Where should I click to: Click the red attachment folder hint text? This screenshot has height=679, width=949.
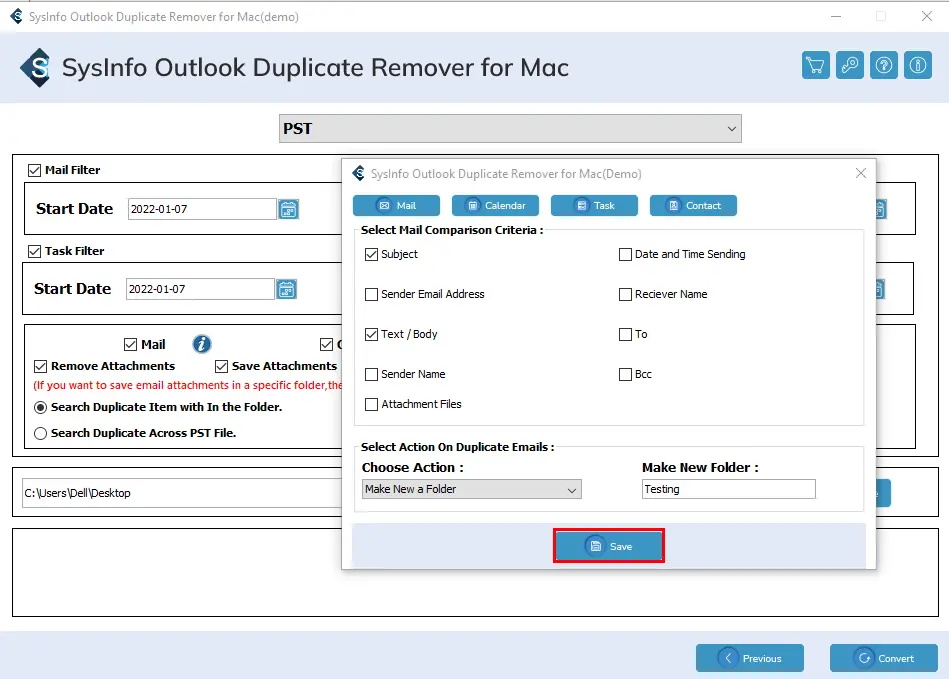point(188,385)
